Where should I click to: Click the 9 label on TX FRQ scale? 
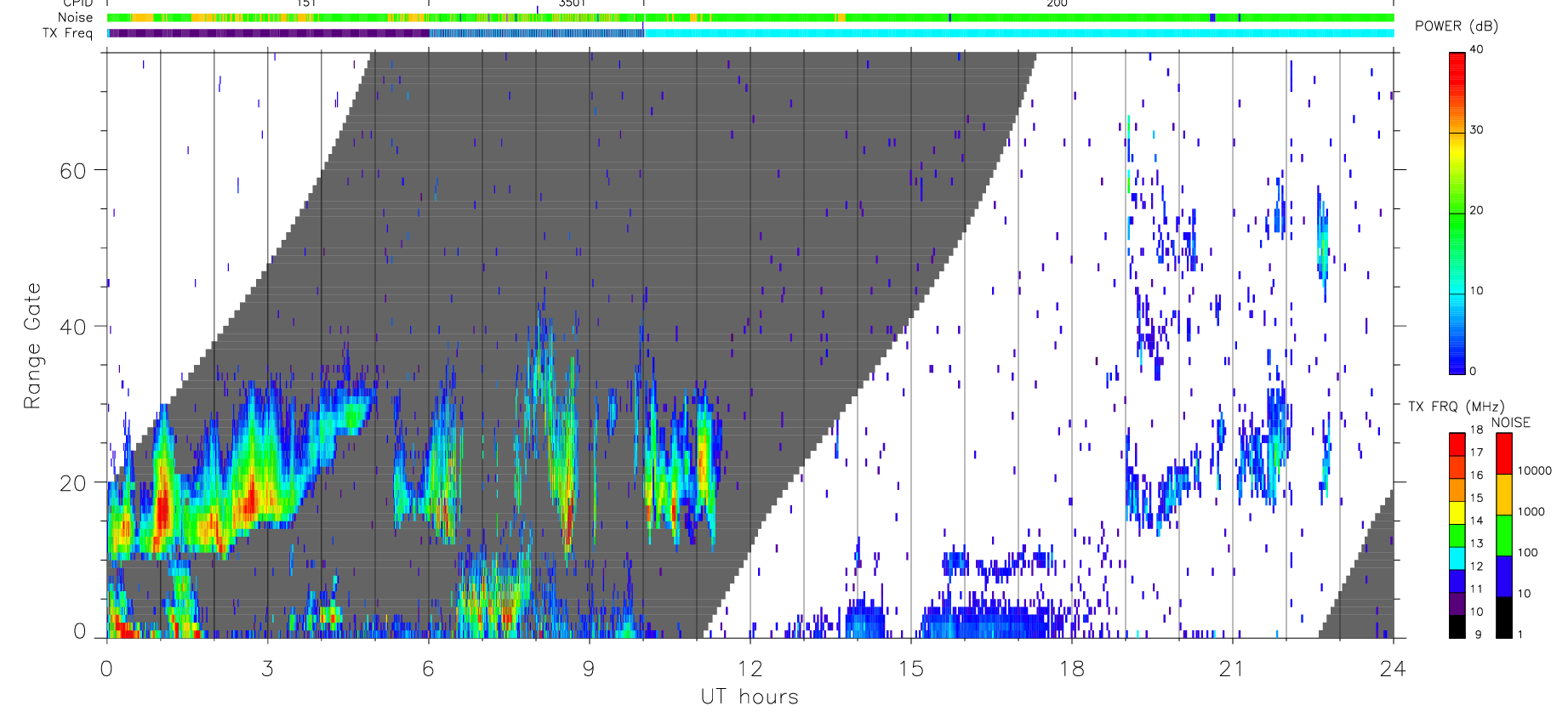[x=1478, y=635]
